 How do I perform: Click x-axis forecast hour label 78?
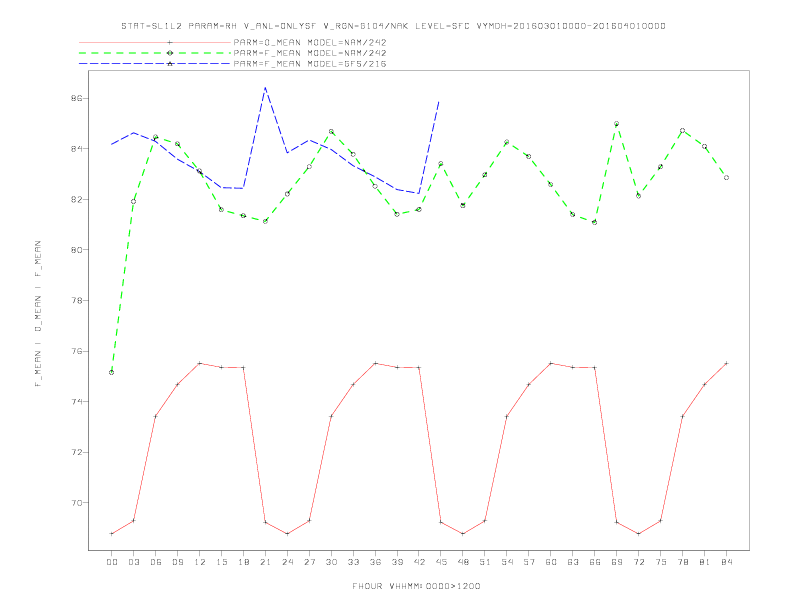[682, 562]
